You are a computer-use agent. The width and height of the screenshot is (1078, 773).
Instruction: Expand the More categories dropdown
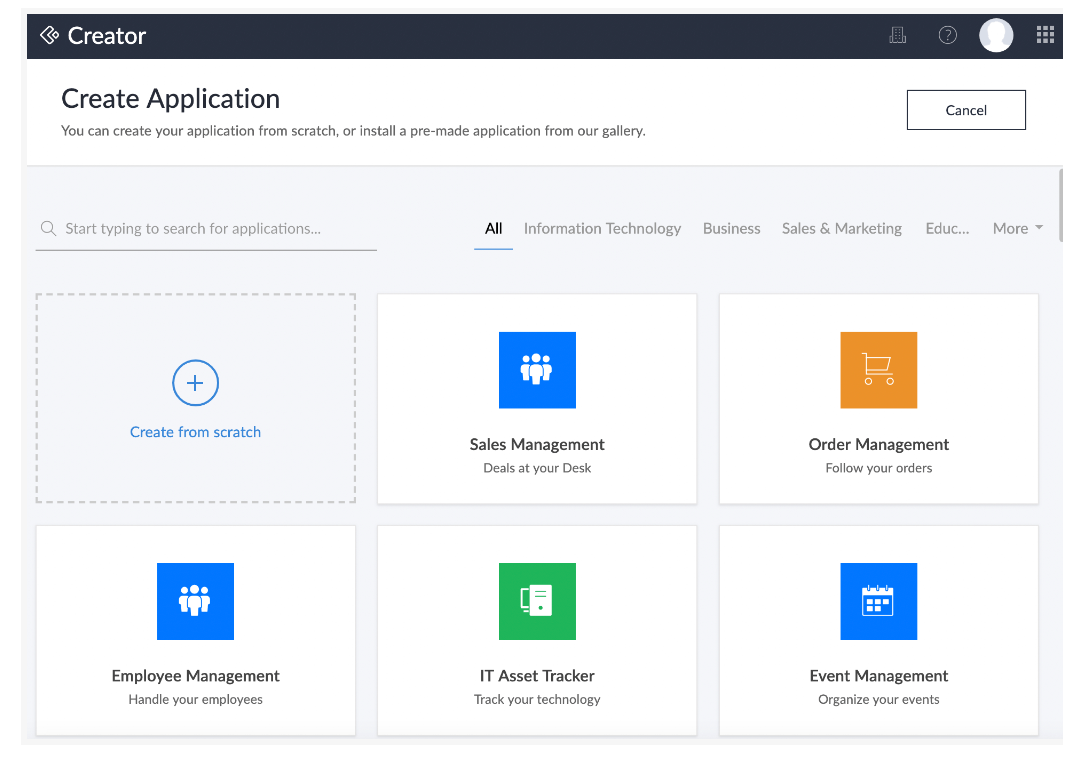[x=1017, y=229]
